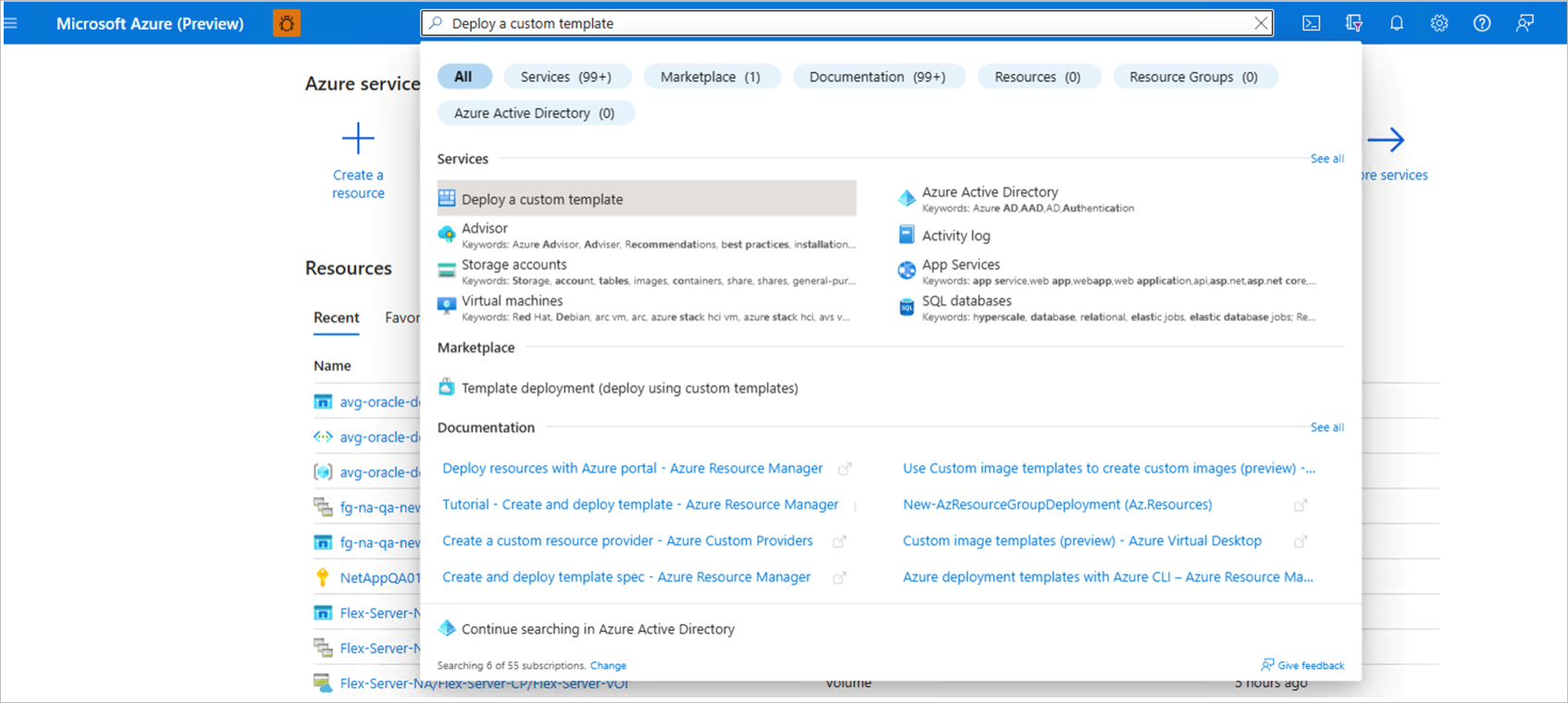This screenshot has height=703, width=1568.
Task: Open Use Custom image templates doc link
Action: coord(1109,468)
